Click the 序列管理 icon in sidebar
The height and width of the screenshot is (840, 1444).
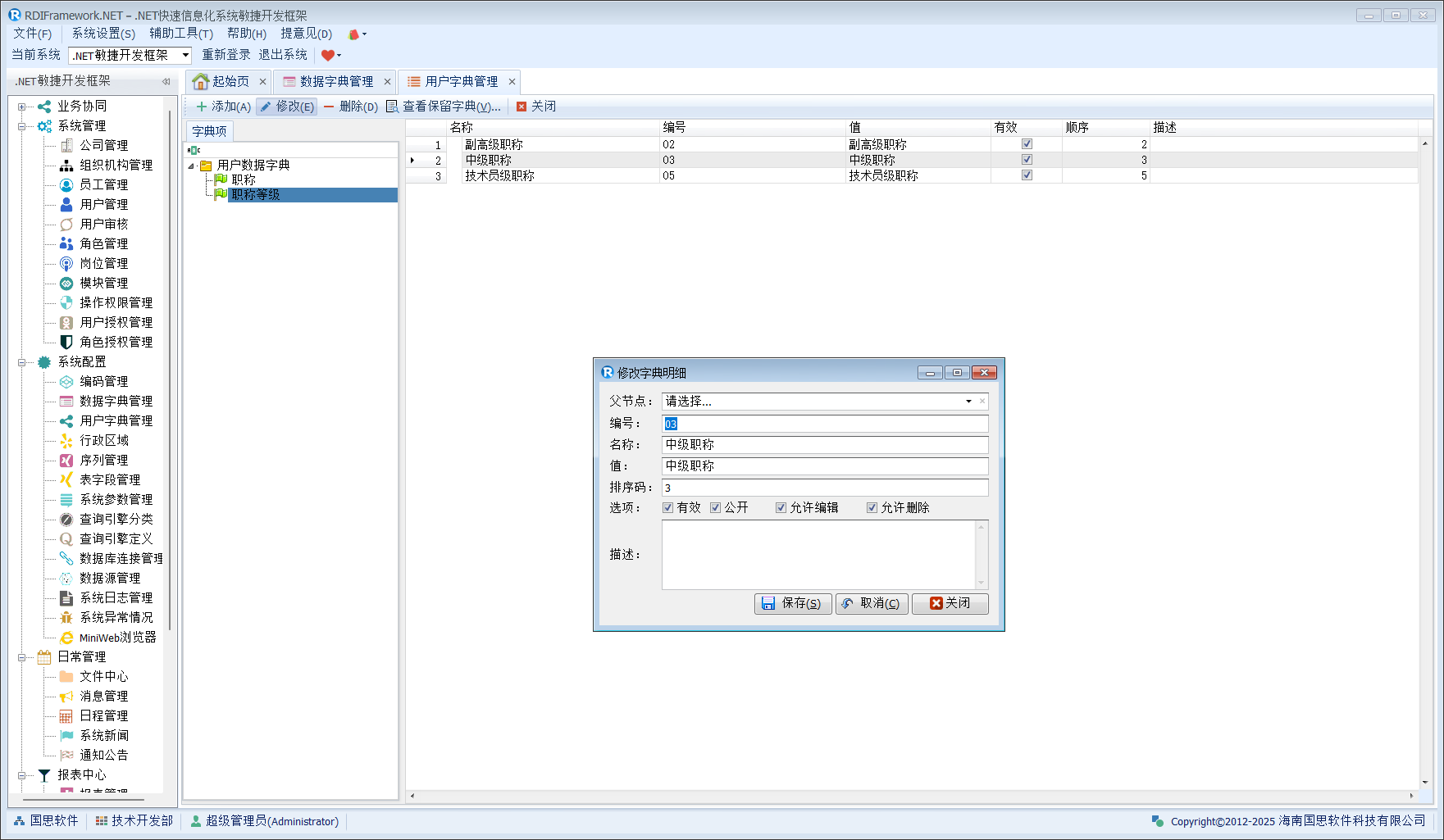pos(66,460)
